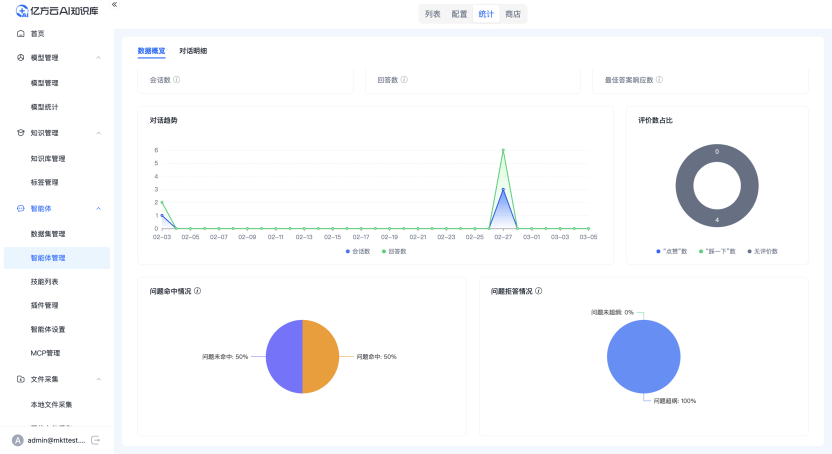Select the 数据概览 sub-tab
Viewport: 832px width, 454px height.
click(x=151, y=51)
